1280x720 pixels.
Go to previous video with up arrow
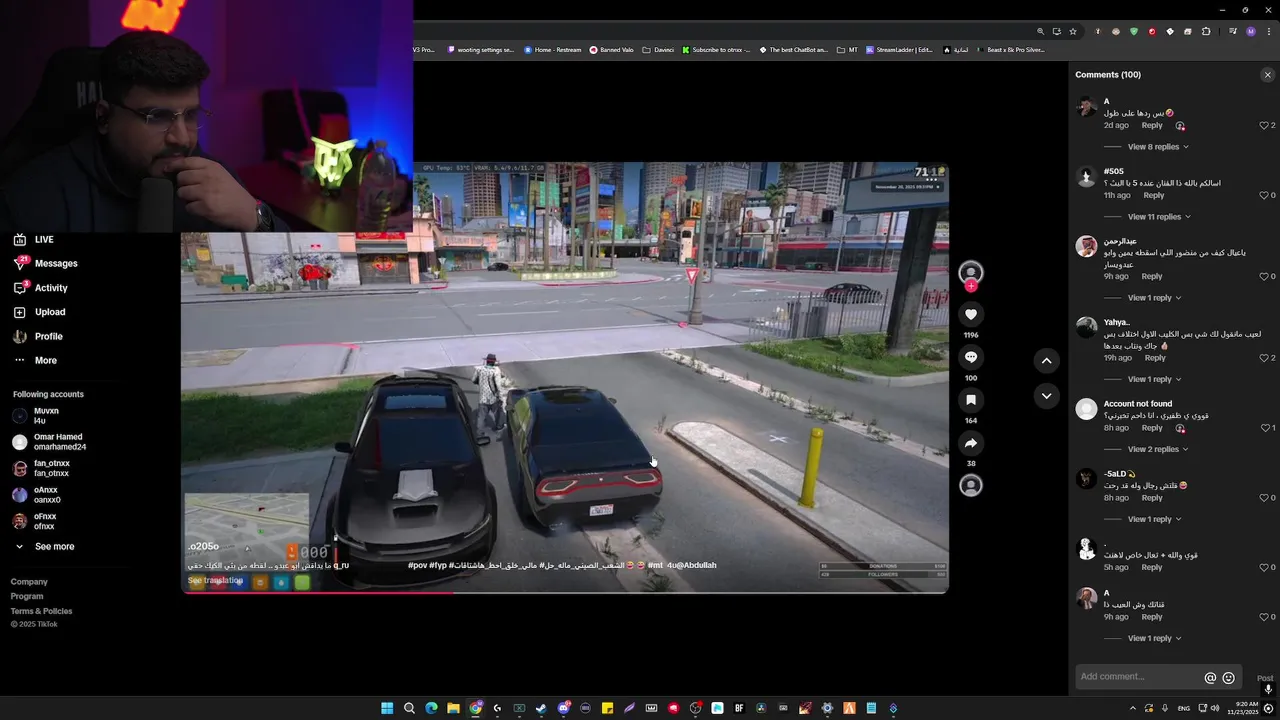coord(1046,360)
